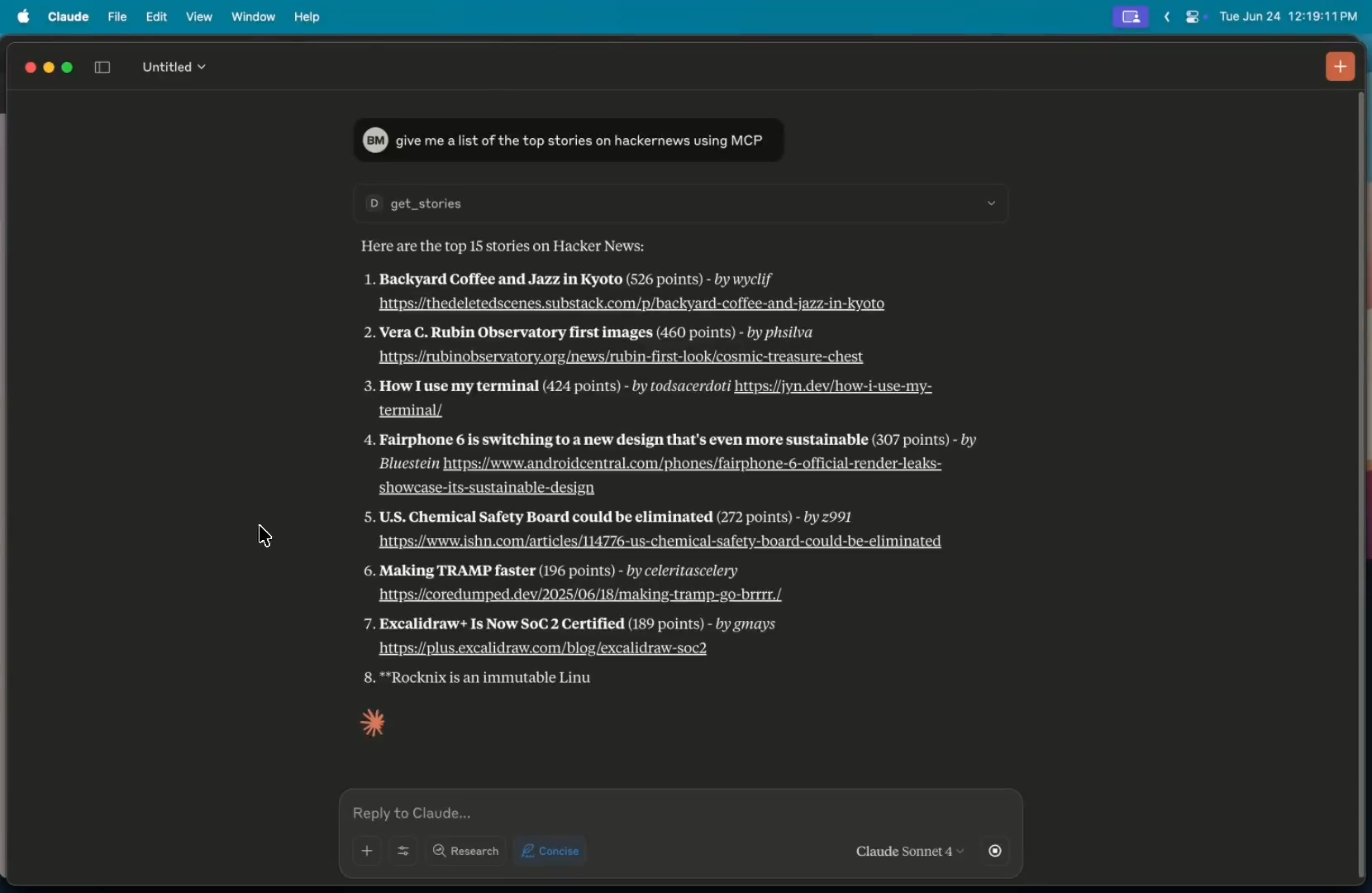Open the File menu
Viewport: 1372px width, 893px height.
click(117, 17)
